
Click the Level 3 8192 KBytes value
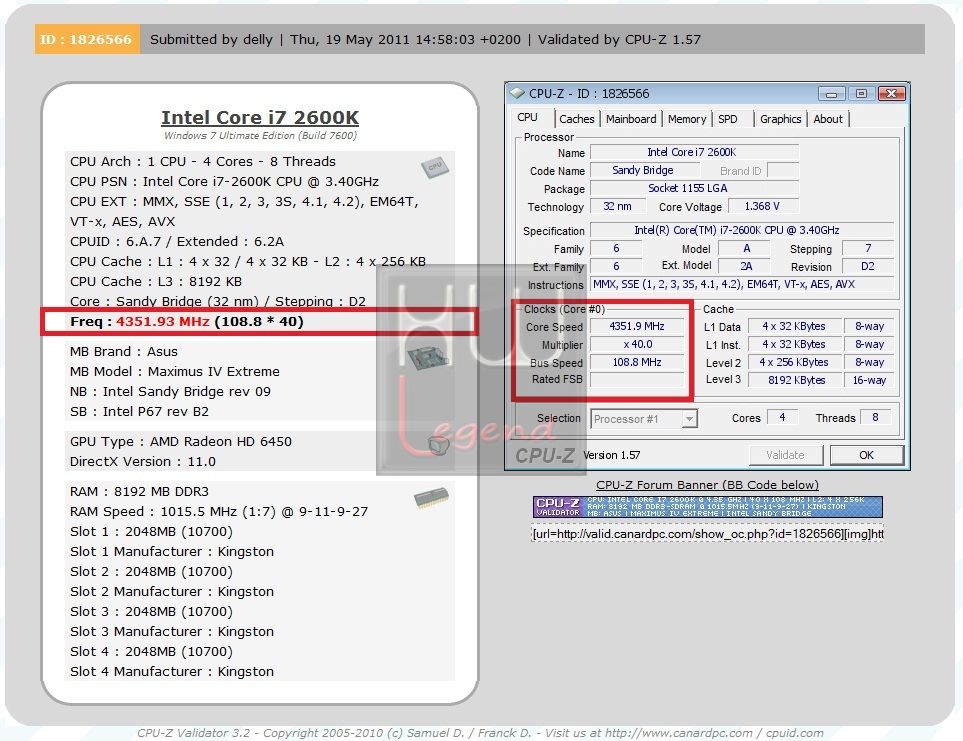(793, 380)
